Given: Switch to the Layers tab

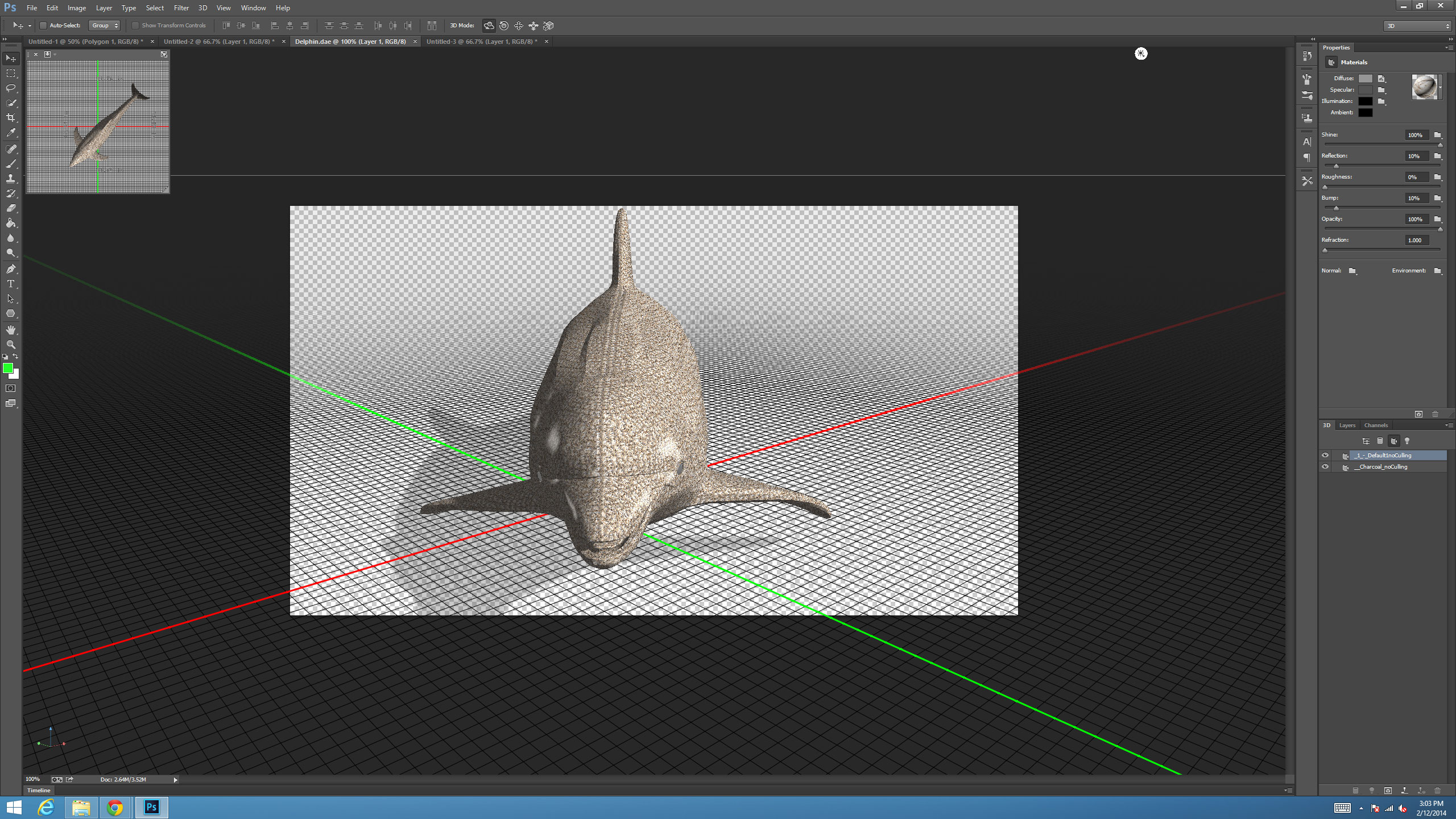Looking at the screenshot, I should coord(1346,424).
